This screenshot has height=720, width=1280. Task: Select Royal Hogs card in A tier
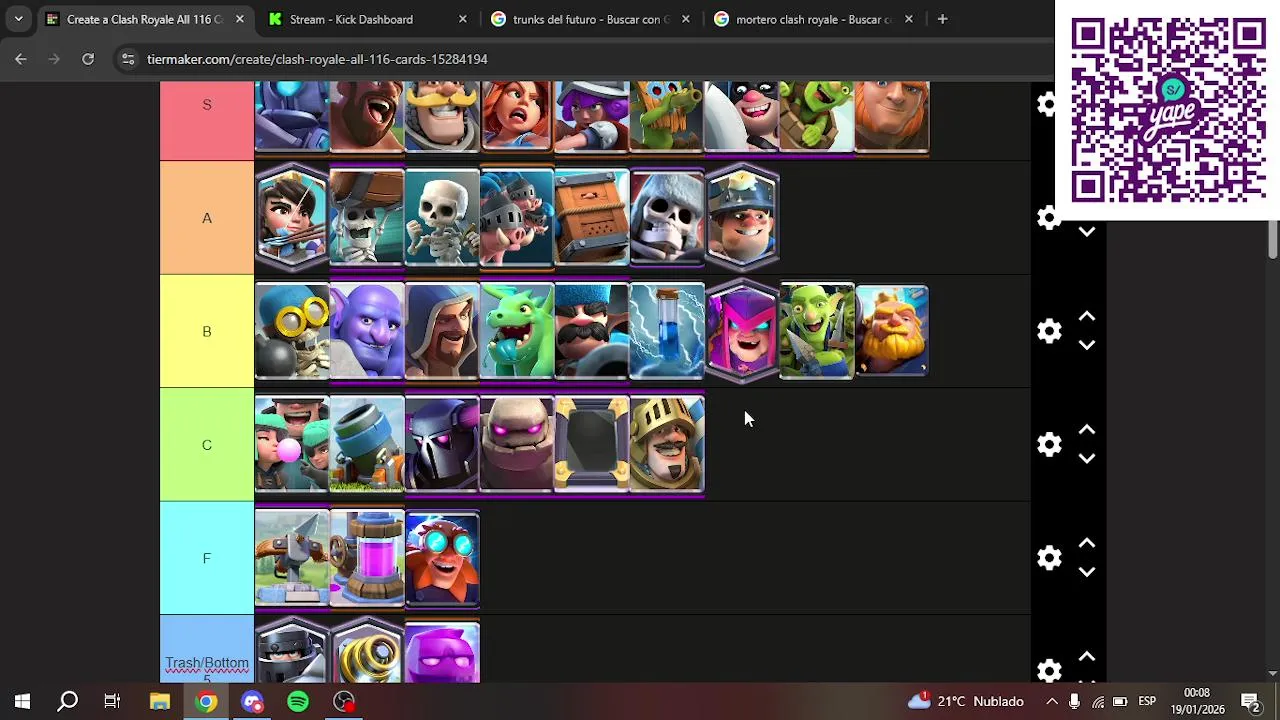click(x=517, y=218)
